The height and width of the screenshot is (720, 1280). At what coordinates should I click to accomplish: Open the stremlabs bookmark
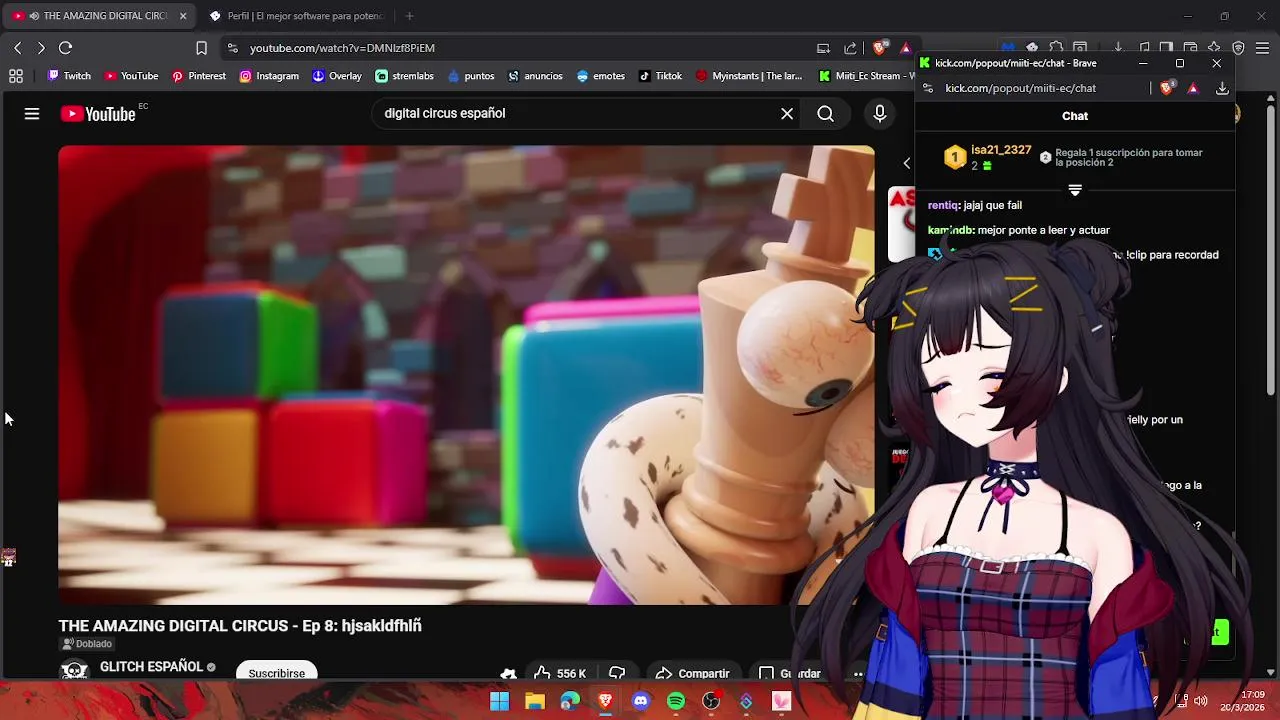pyautogui.click(x=404, y=76)
